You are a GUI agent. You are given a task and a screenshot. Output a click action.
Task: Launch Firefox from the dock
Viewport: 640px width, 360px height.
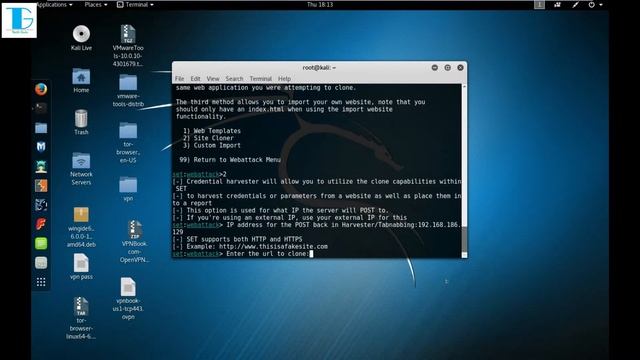[x=41, y=89]
